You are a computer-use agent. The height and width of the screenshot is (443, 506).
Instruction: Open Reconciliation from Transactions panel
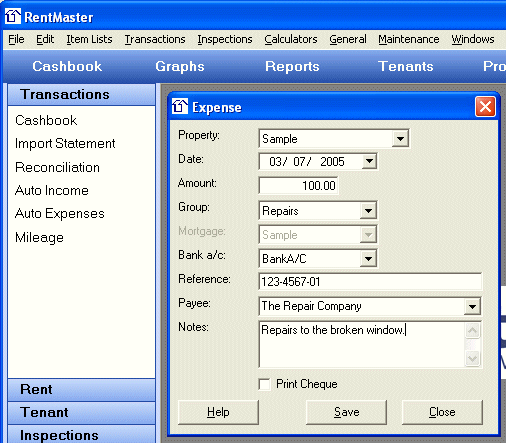pos(57,167)
